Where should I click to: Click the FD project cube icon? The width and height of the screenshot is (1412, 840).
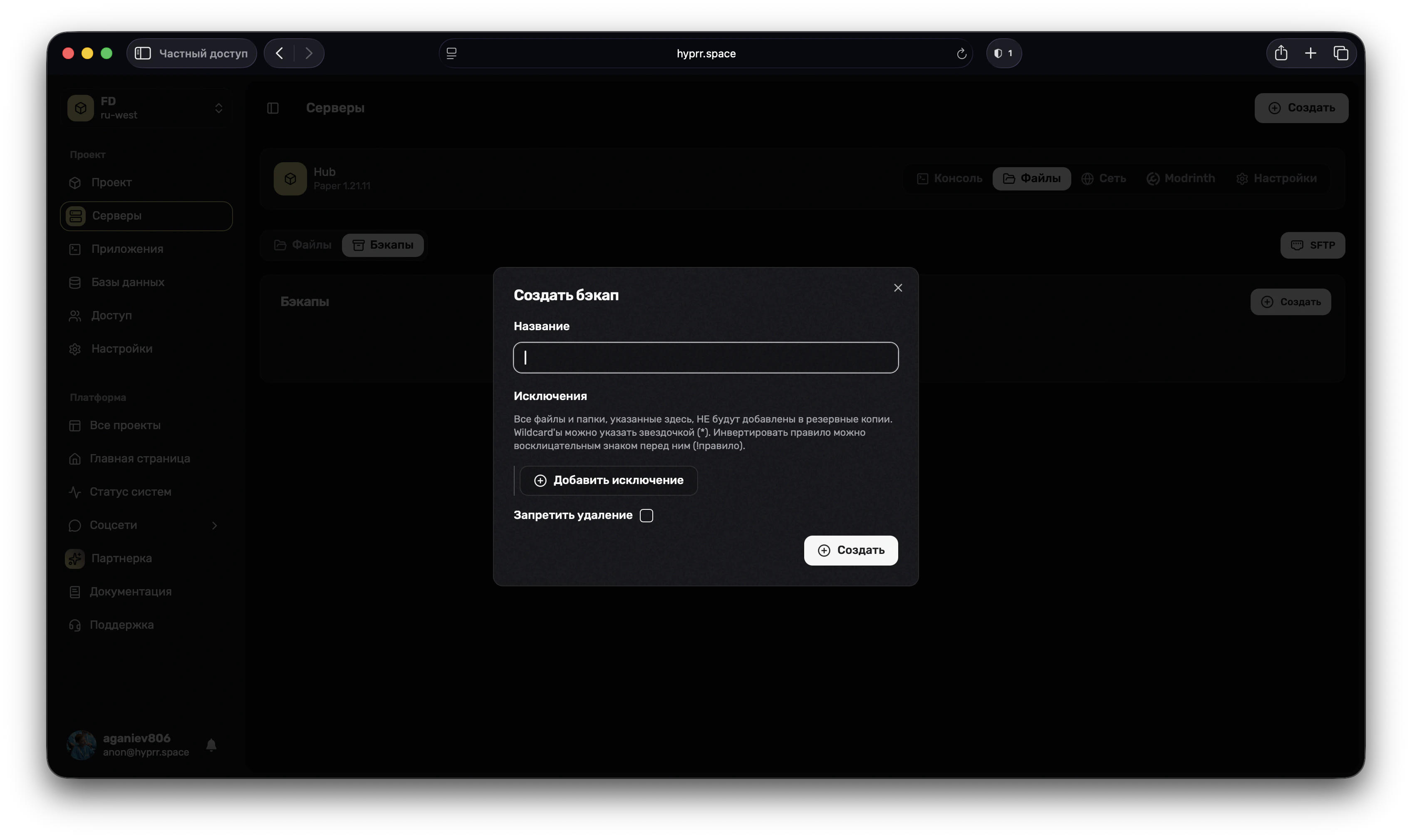(x=80, y=108)
